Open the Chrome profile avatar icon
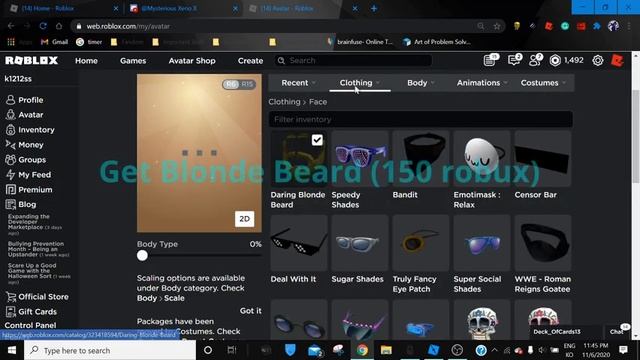 click(613, 26)
